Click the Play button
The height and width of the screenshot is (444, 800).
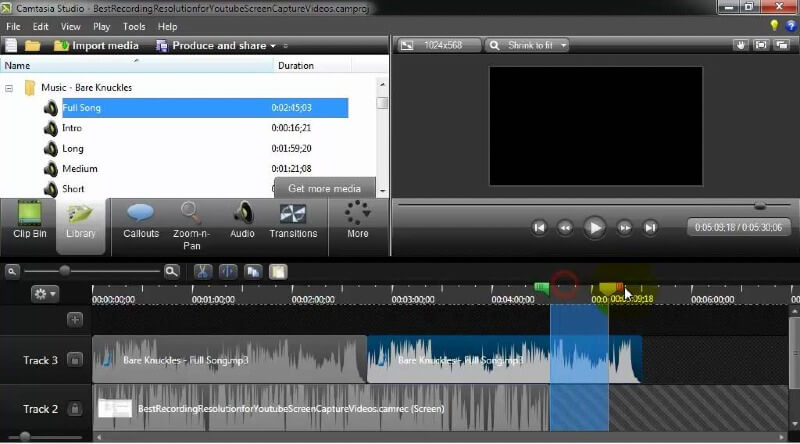point(594,228)
